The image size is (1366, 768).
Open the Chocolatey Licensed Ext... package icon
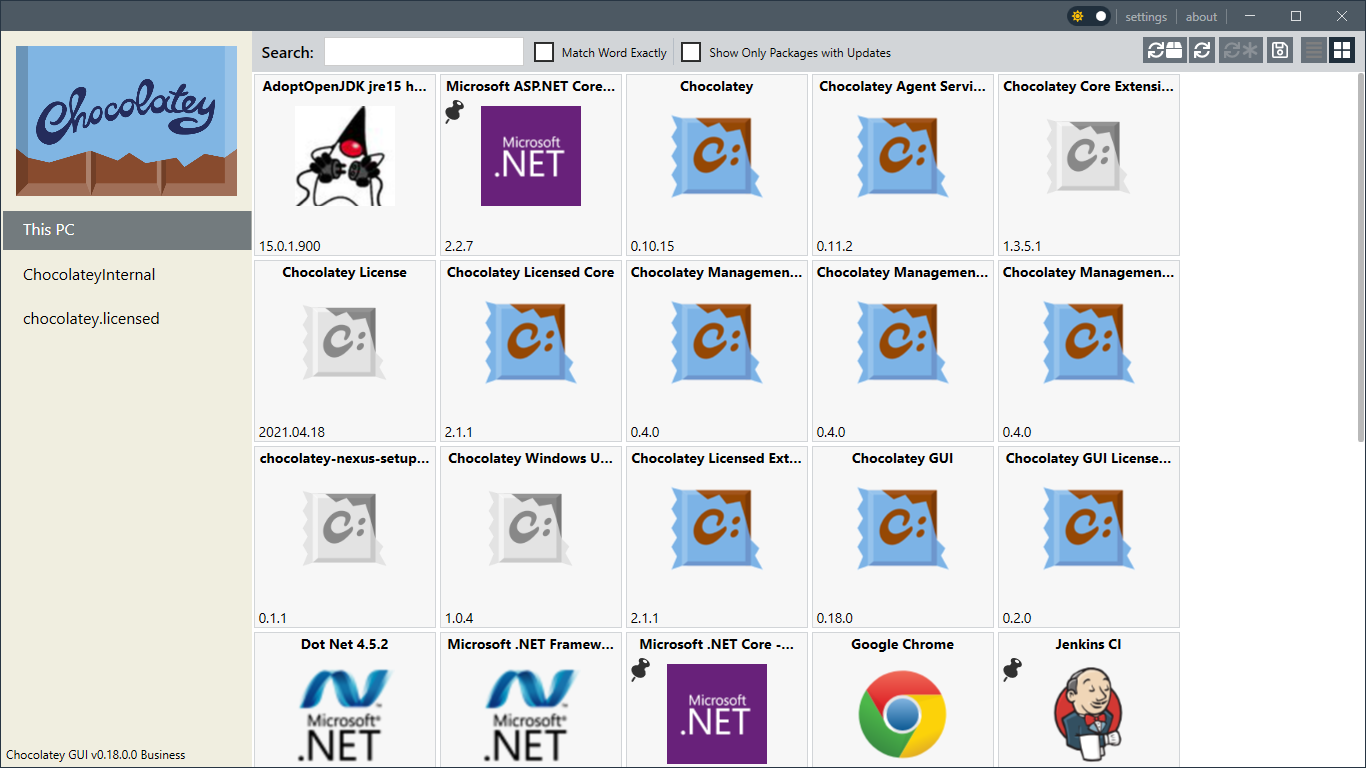pos(717,528)
